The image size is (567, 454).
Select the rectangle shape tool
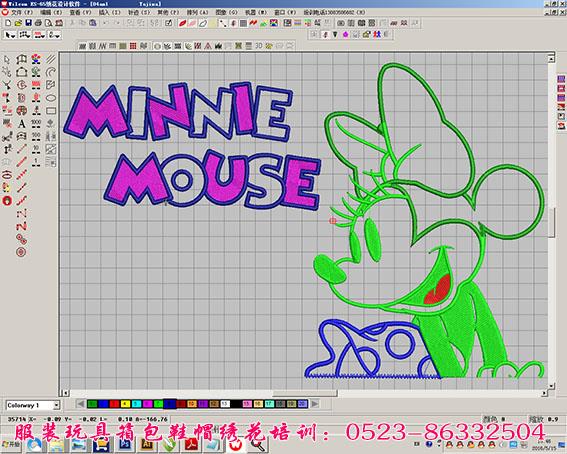51,111
